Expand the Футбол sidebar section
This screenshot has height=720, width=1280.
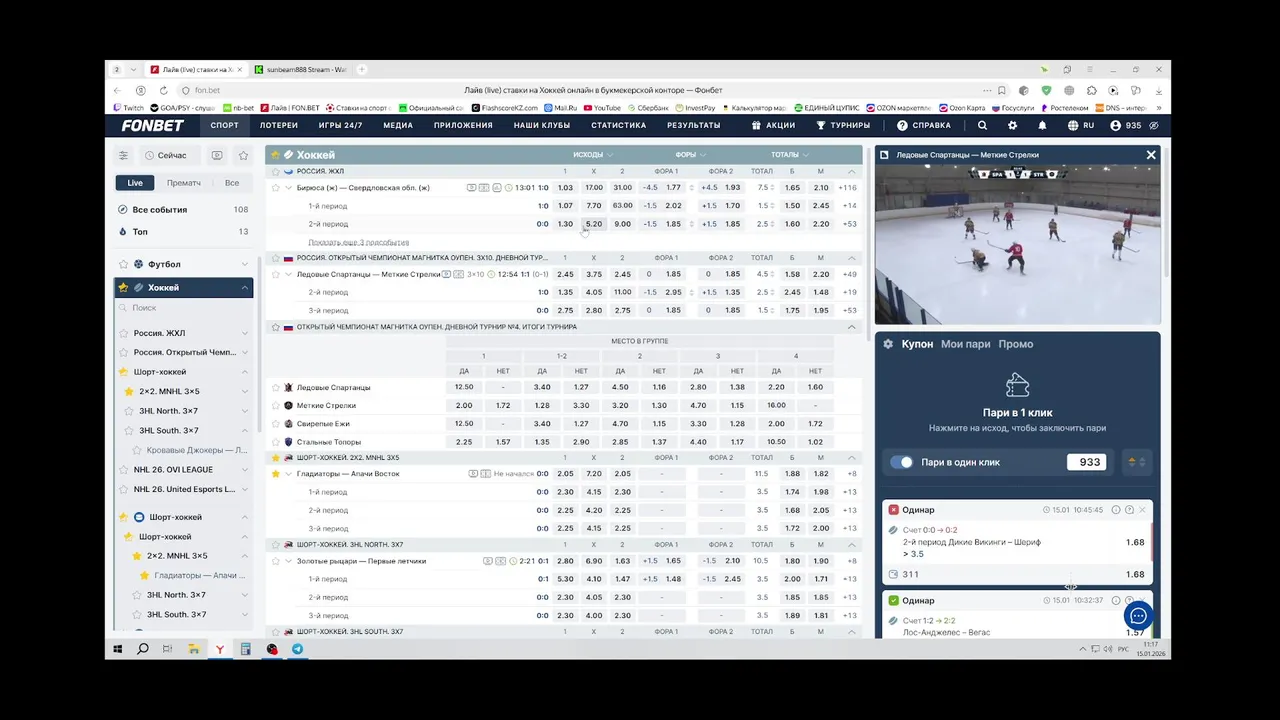click(245, 264)
